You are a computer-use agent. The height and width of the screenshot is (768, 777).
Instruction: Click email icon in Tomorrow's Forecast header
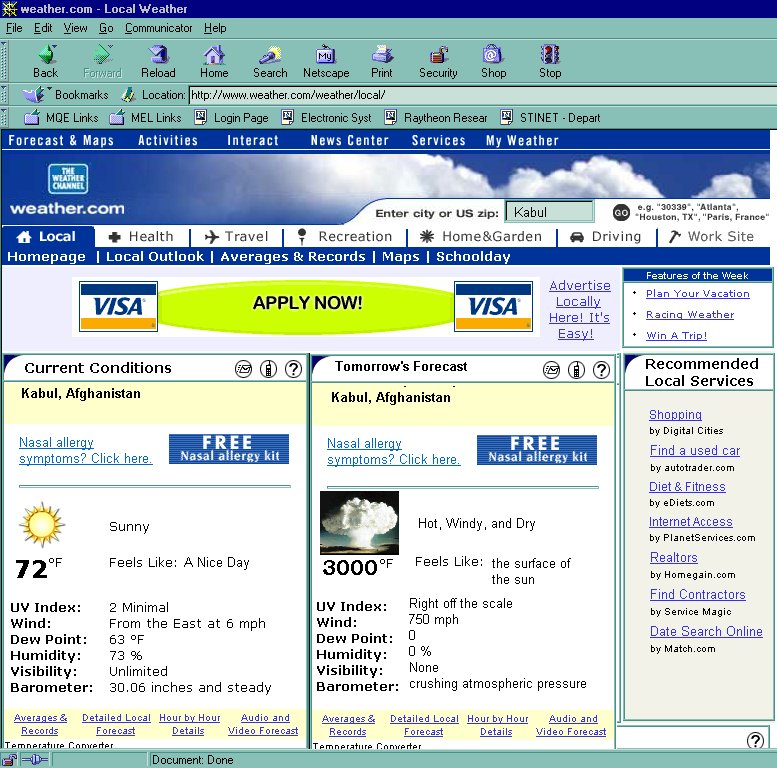[x=551, y=370]
